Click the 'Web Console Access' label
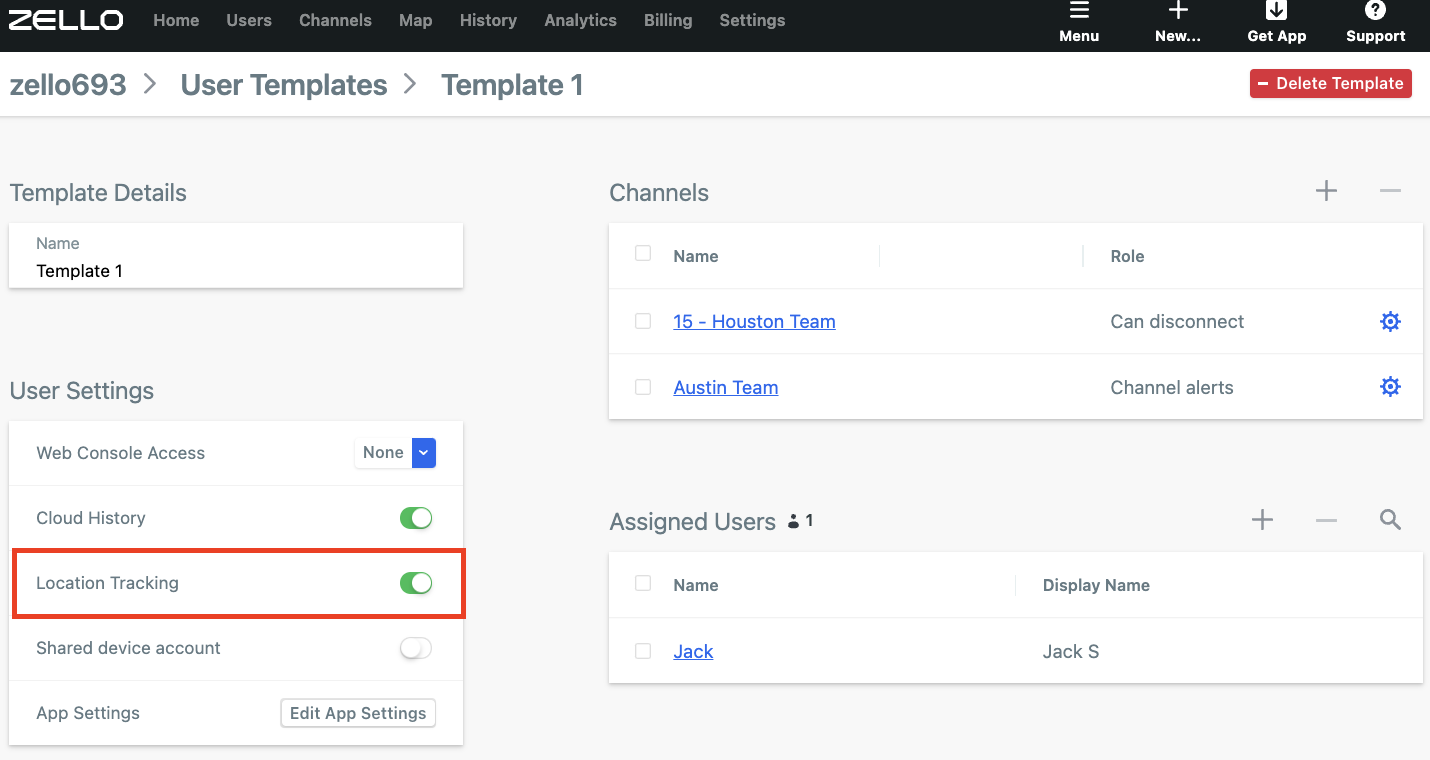This screenshot has width=1430, height=760. (x=120, y=453)
